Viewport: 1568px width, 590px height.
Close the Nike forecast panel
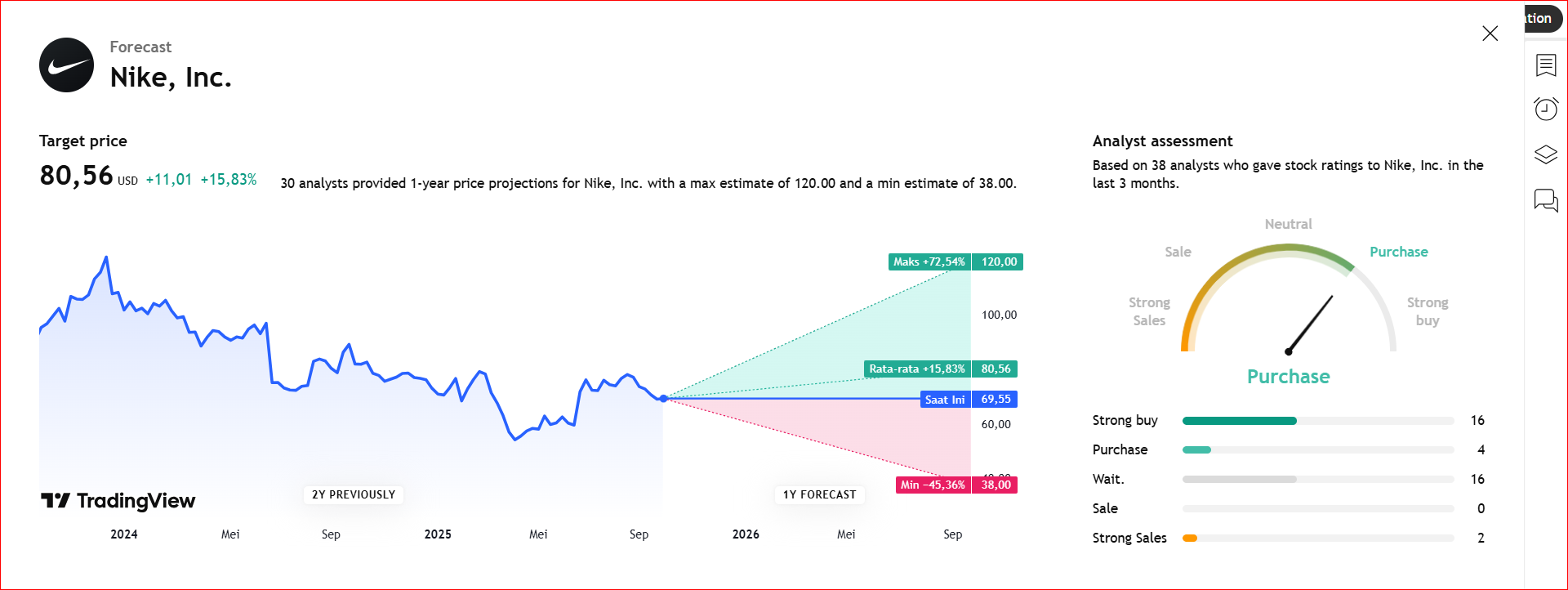(1490, 34)
